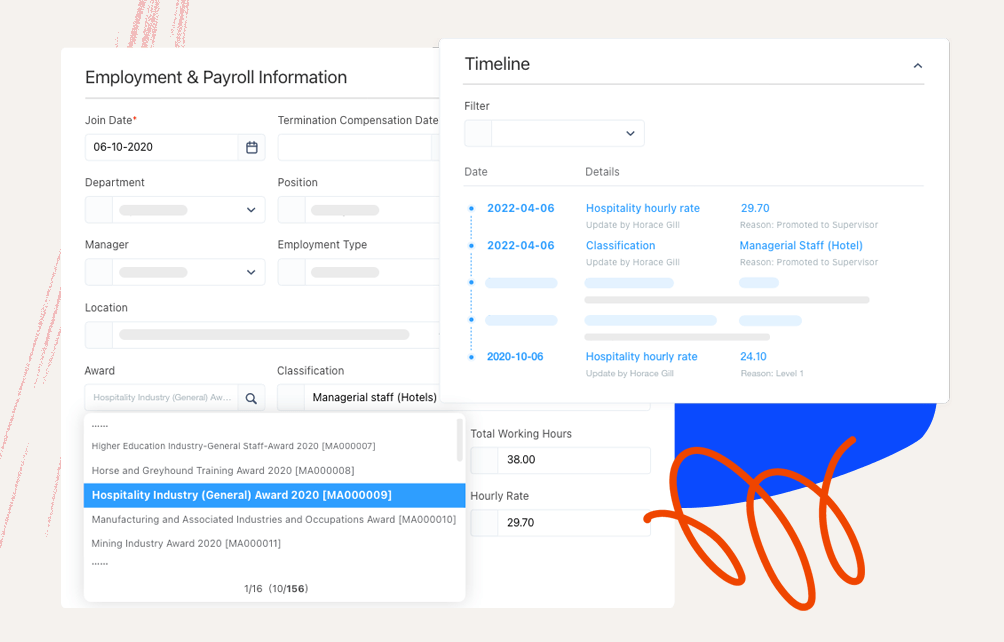Screen dimensions: 1004x642
Task: Click the Reason: Level 1 text
Action: [x=772, y=373]
